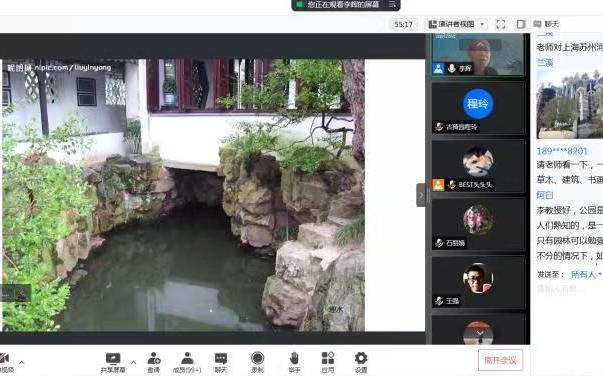
Task: Click the muted mic icon on glasses-avatar tile
Action: click(439, 301)
